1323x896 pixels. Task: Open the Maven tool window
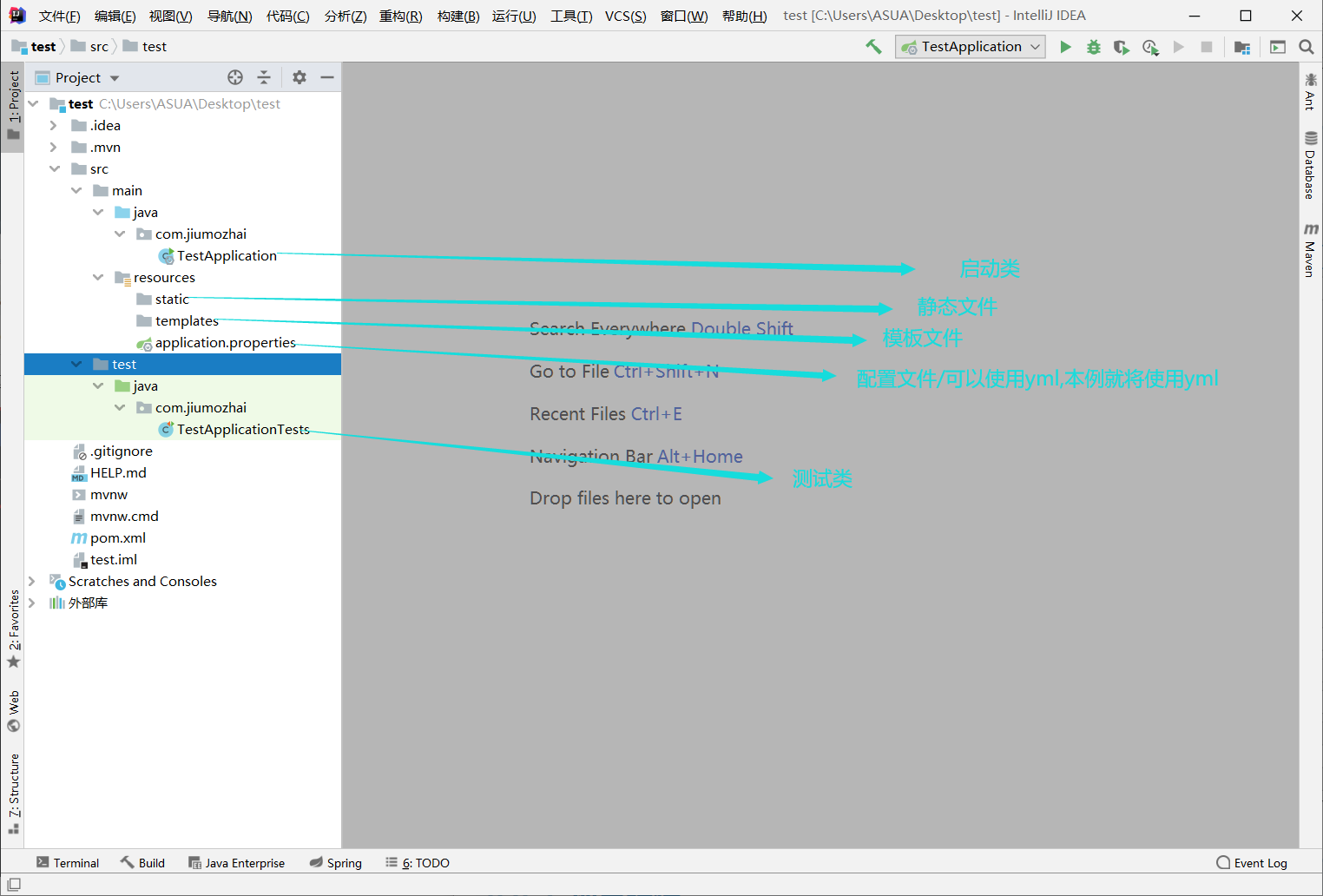click(1311, 250)
